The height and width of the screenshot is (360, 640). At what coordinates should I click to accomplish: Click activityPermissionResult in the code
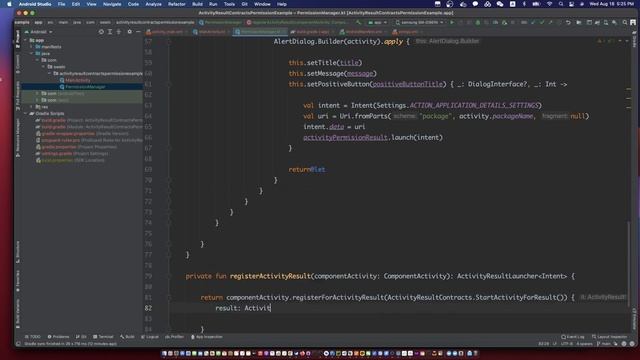[x=345, y=138]
